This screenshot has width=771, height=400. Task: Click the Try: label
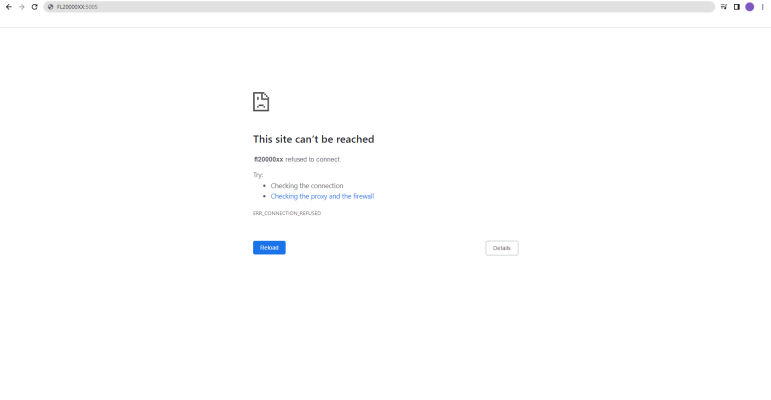coord(258,175)
